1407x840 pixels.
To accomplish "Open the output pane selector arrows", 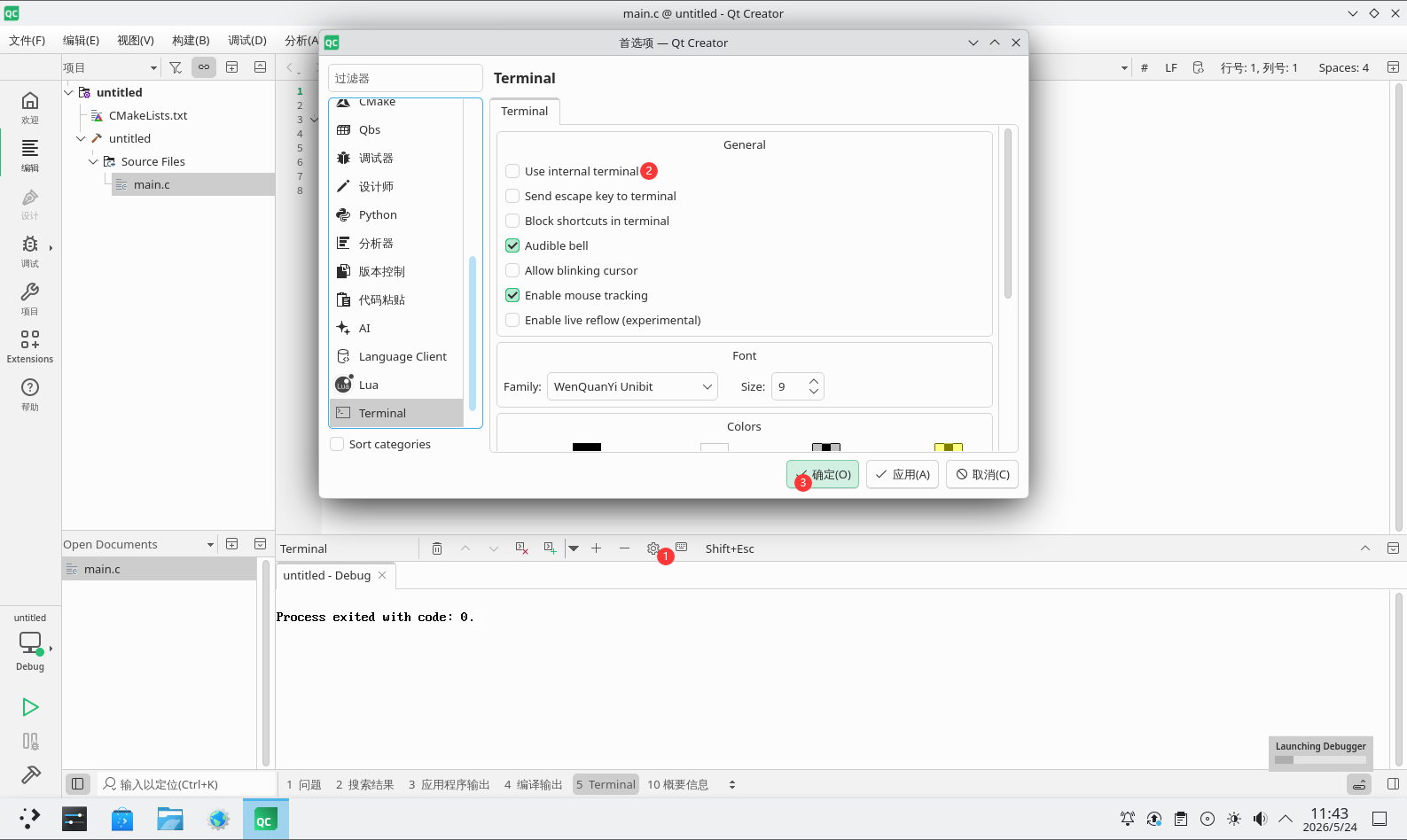I will pos(732,784).
